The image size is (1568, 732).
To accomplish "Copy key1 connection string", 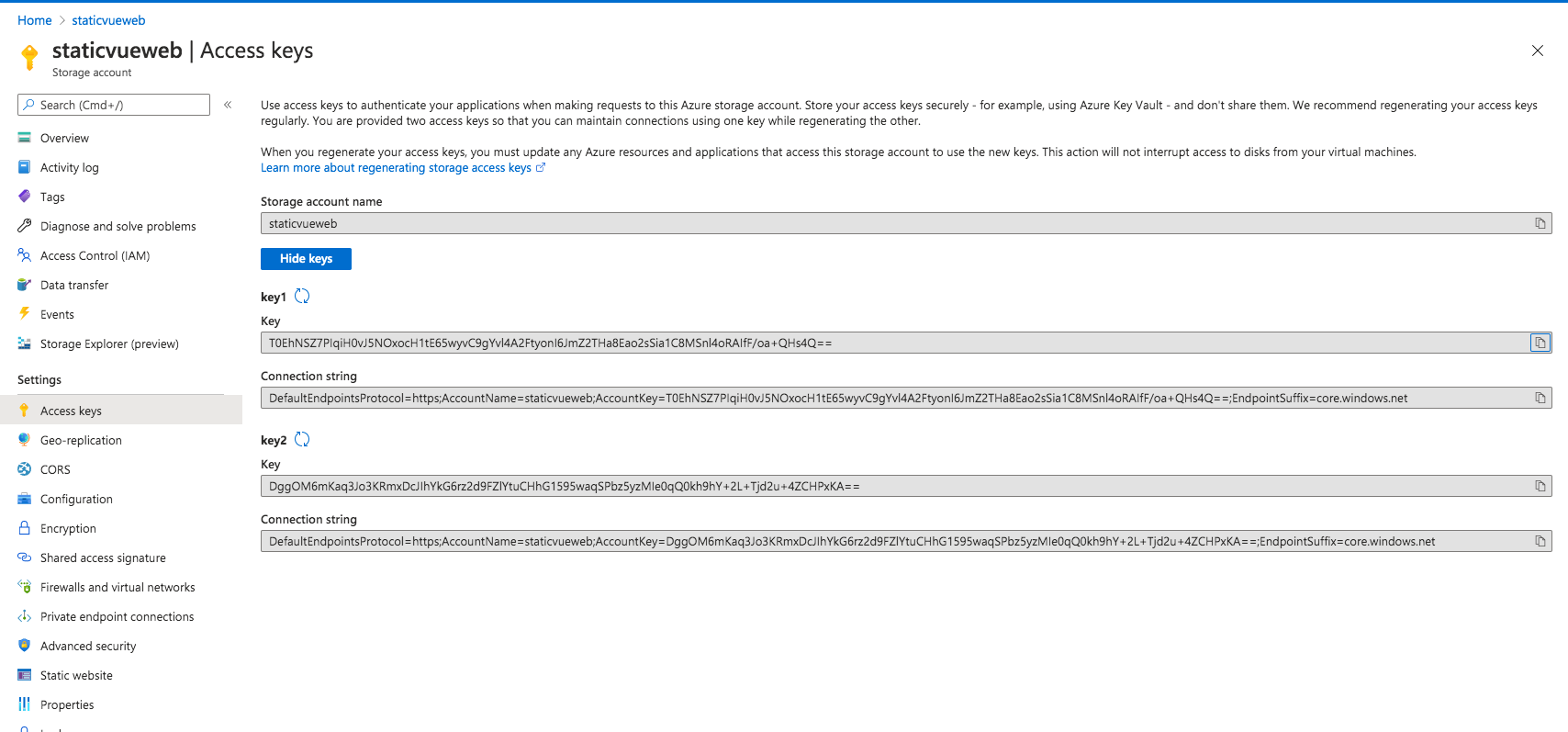I will (1540, 398).
